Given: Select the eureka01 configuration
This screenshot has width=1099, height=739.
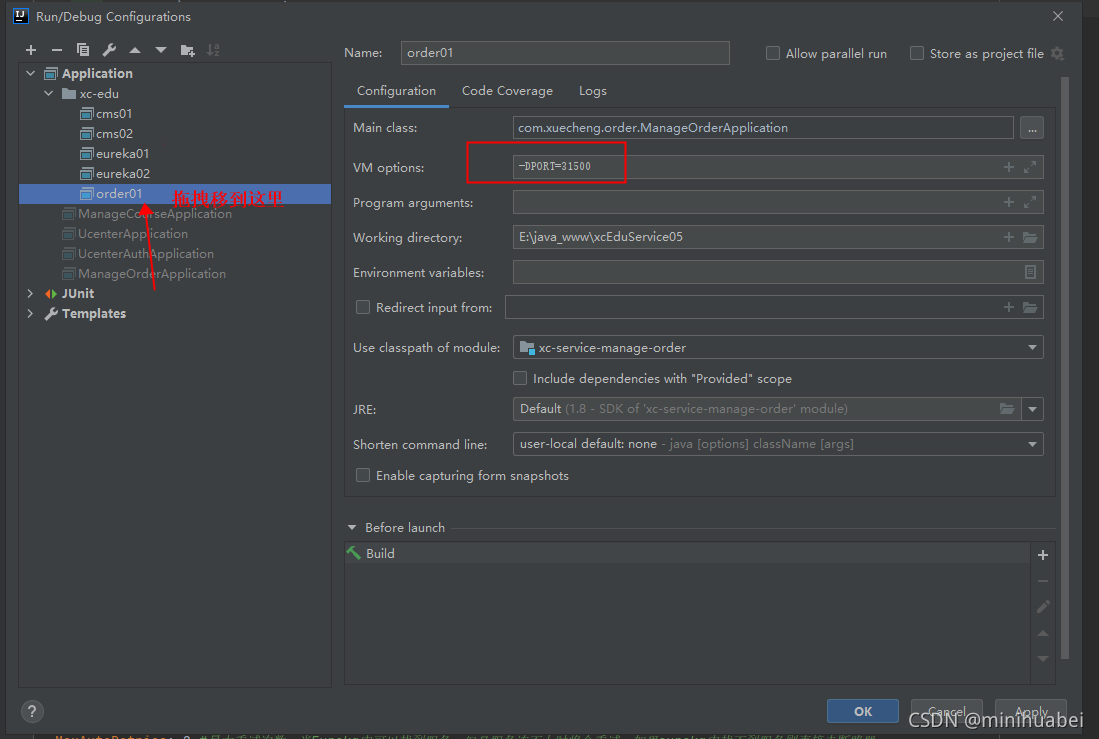Looking at the screenshot, I should [x=122, y=154].
